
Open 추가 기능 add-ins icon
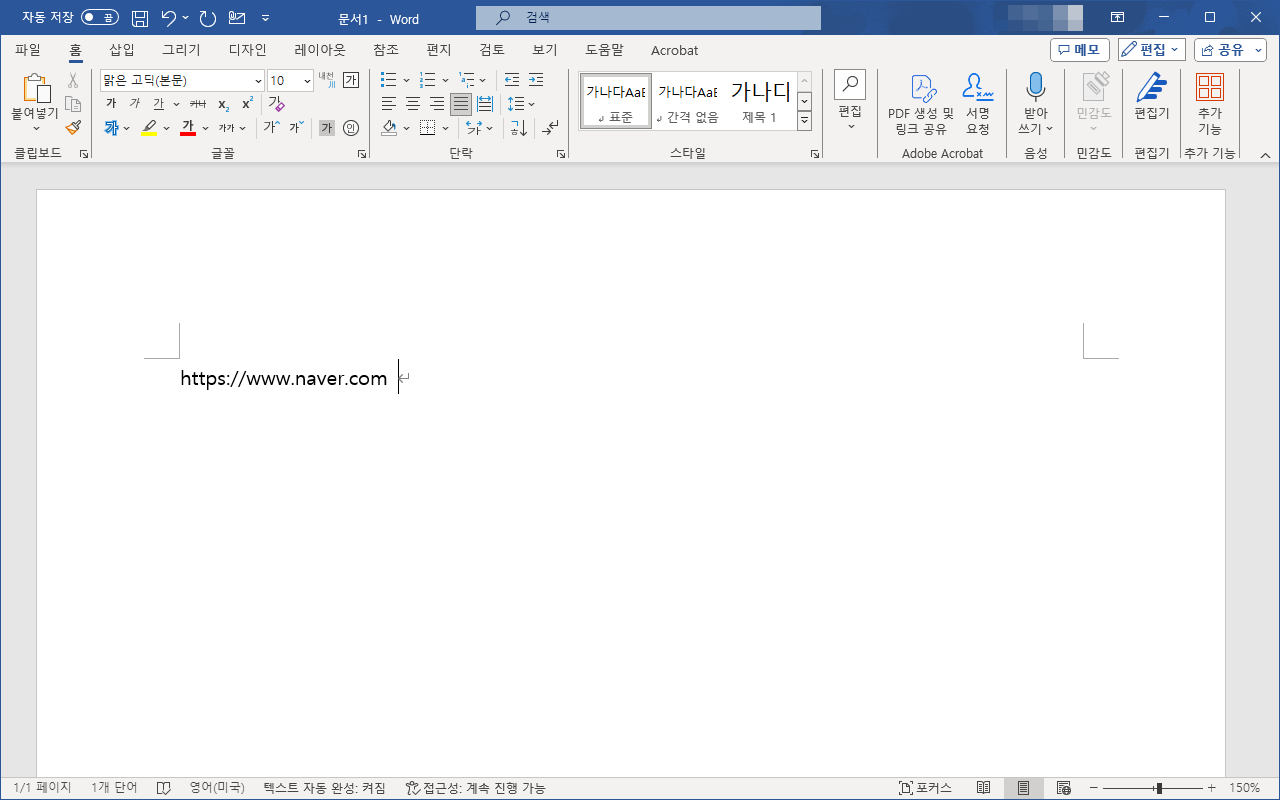(1209, 88)
